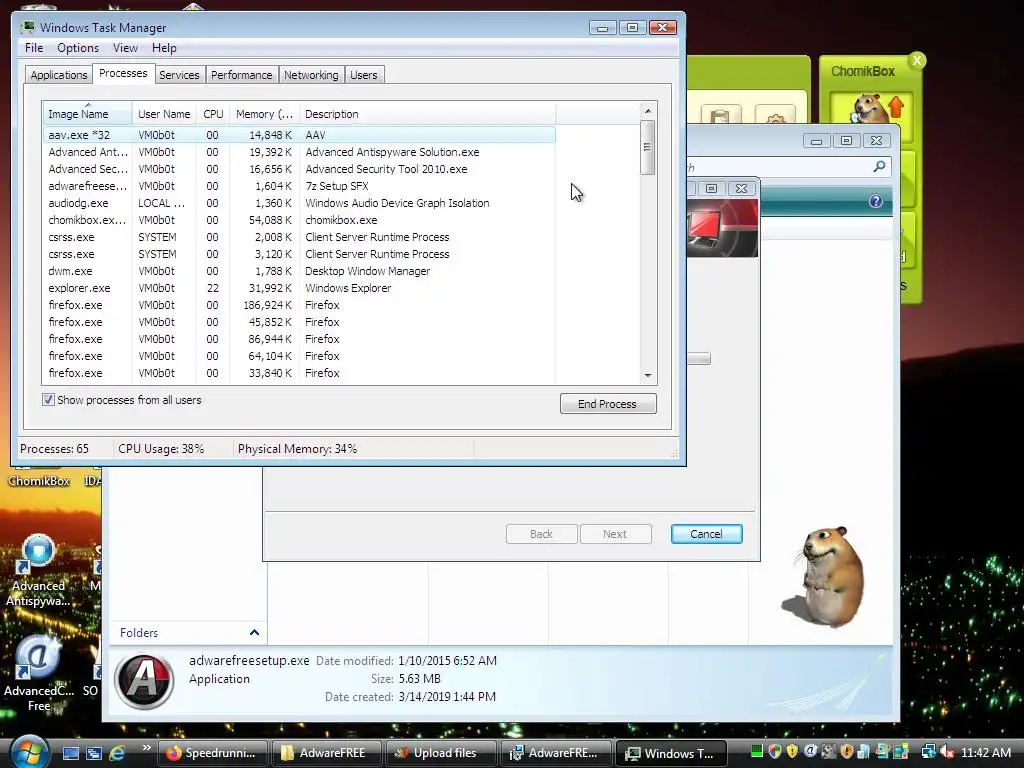The width and height of the screenshot is (1024, 768).
Task: Click adwarefreesetup.exe icon in details pane
Action: tap(144, 681)
